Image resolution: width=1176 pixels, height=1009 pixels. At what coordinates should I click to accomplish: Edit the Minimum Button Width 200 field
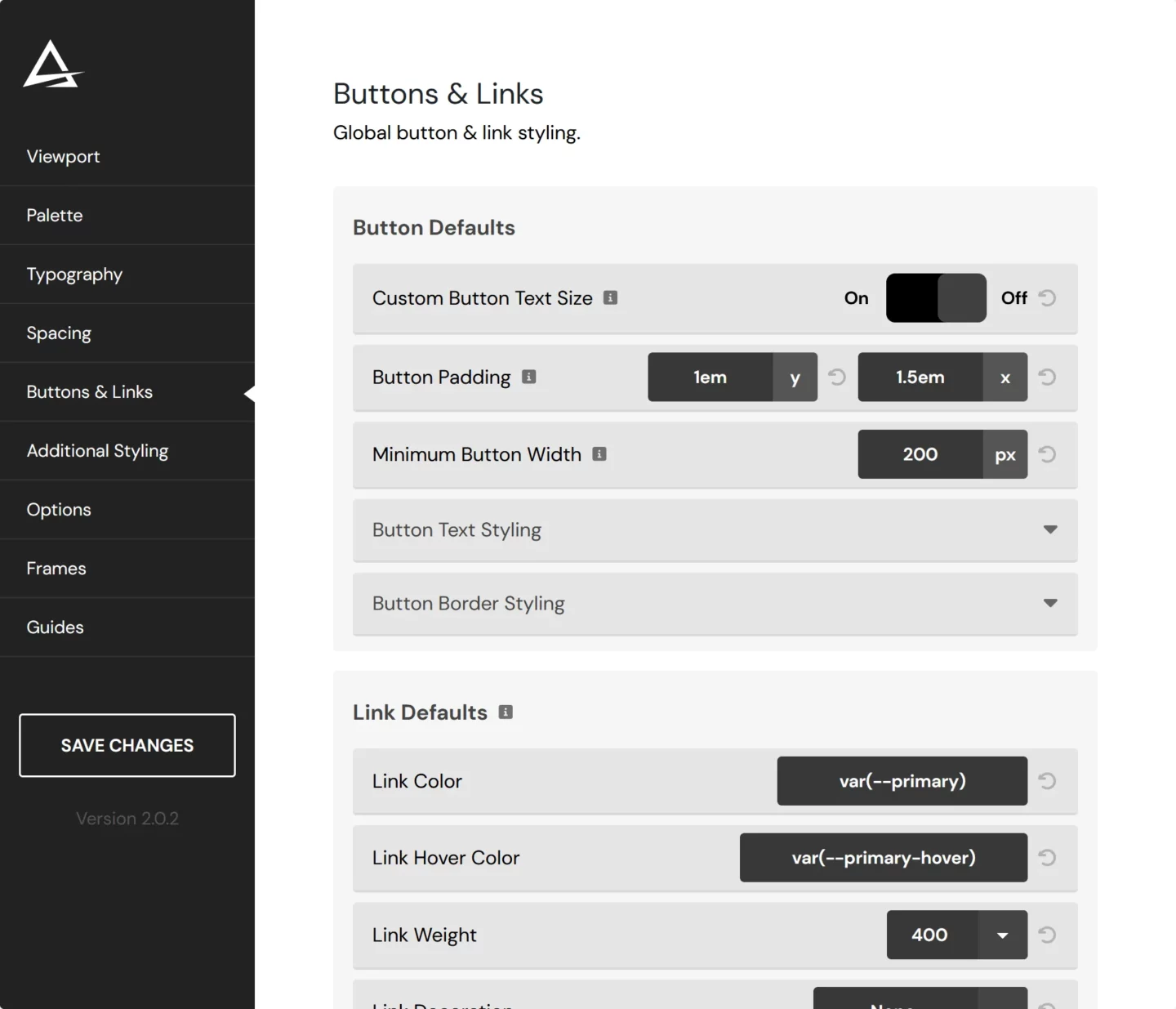click(x=920, y=453)
